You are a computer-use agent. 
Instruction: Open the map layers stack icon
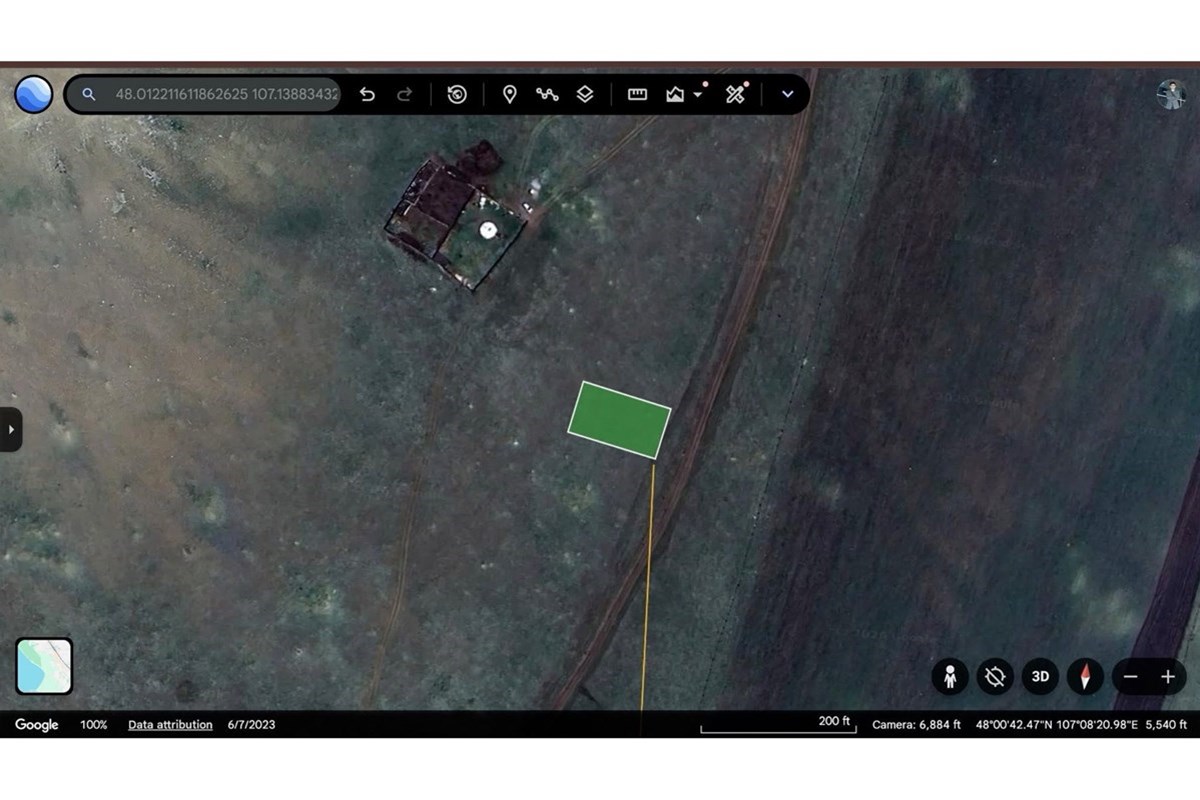[x=585, y=94]
